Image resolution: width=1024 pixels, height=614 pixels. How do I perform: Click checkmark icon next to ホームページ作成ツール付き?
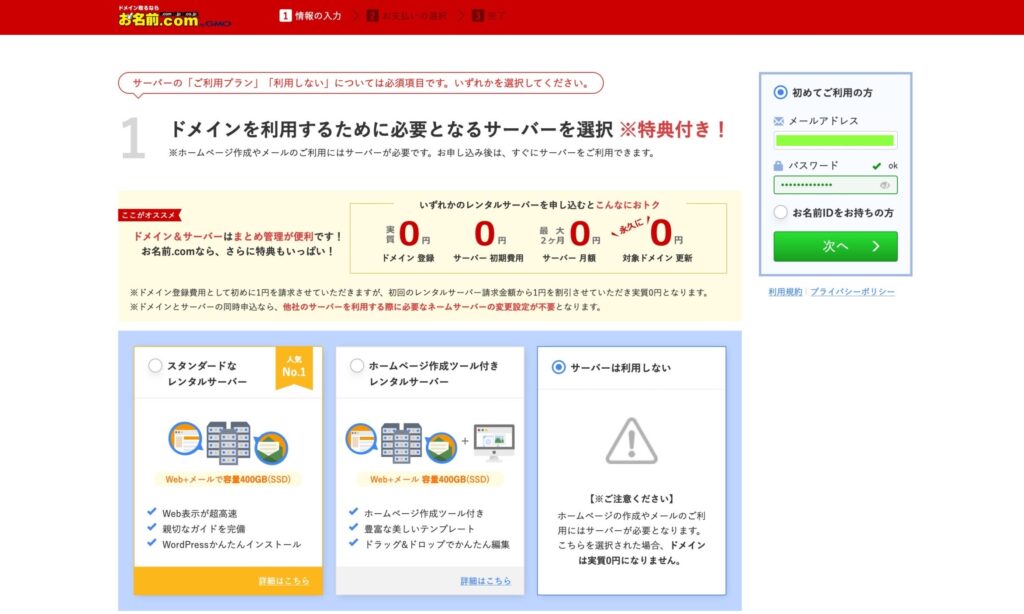coord(353,512)
